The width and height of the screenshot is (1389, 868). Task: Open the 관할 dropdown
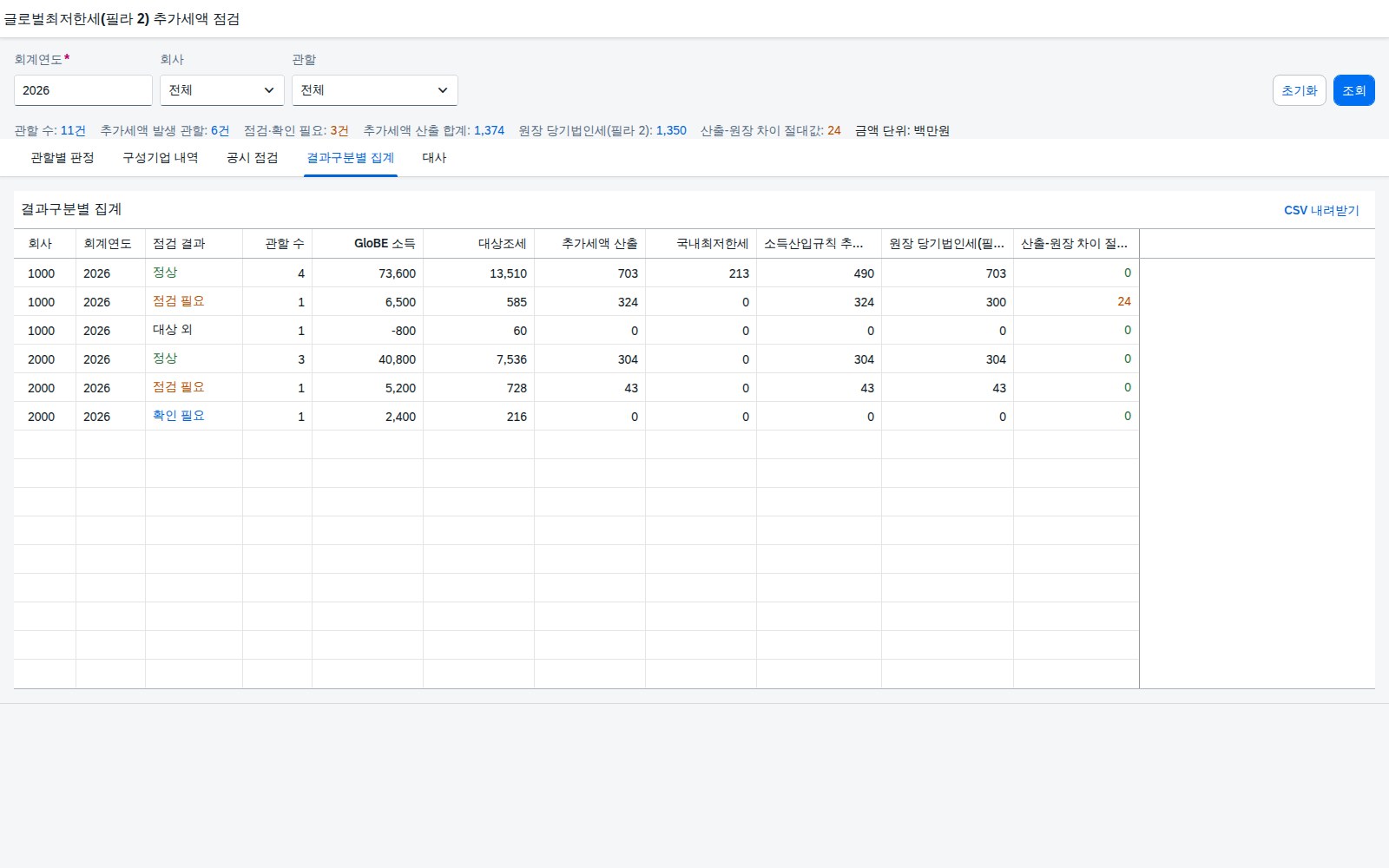(374, 90)
